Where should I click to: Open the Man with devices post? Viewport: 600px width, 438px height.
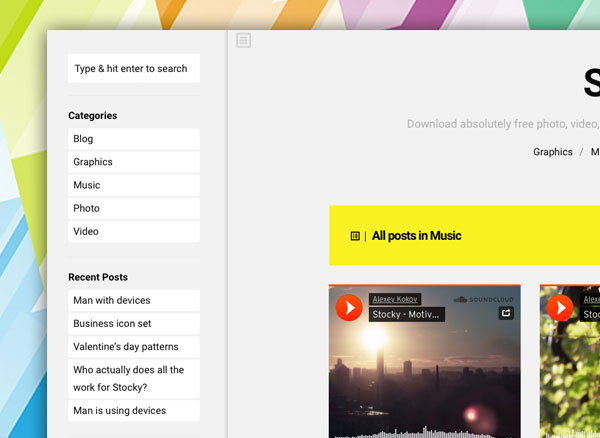click(x=134, y=300)
